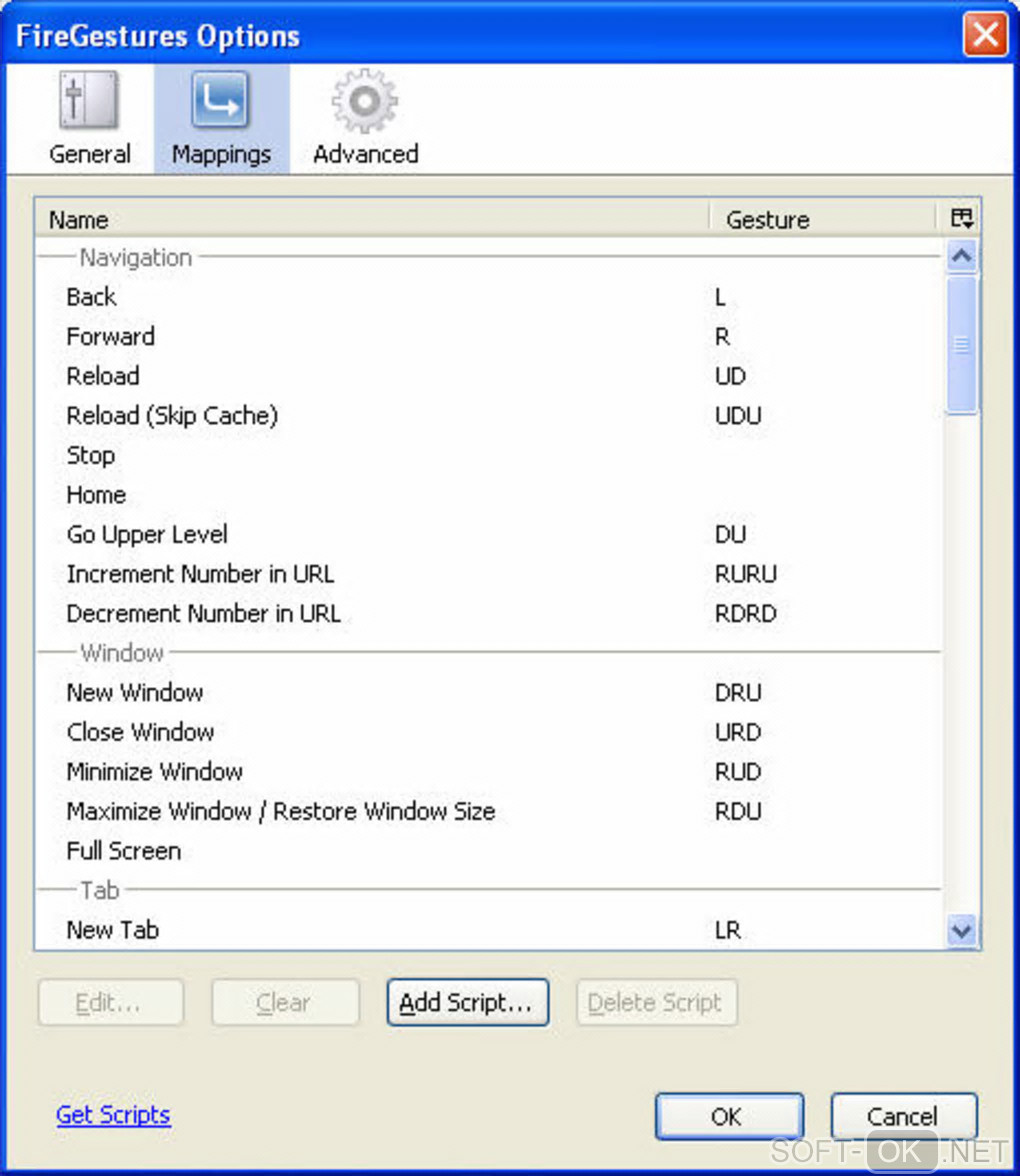
Task: Select the Mappings pane icon
Action: click(221, 118)
